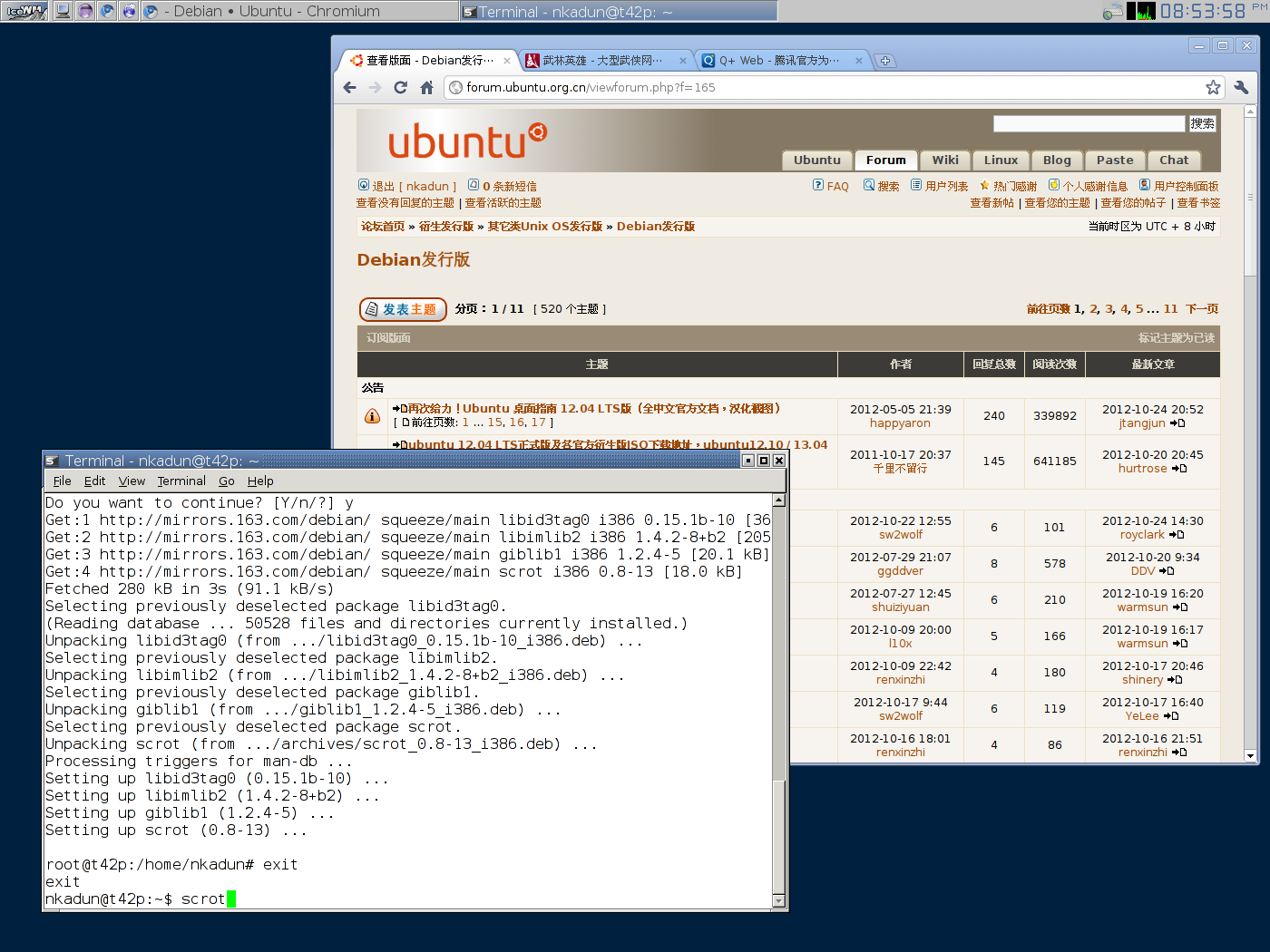Go forward in Chromium
This screenshot has width=1270, height=952.
(x=376, y=87)
